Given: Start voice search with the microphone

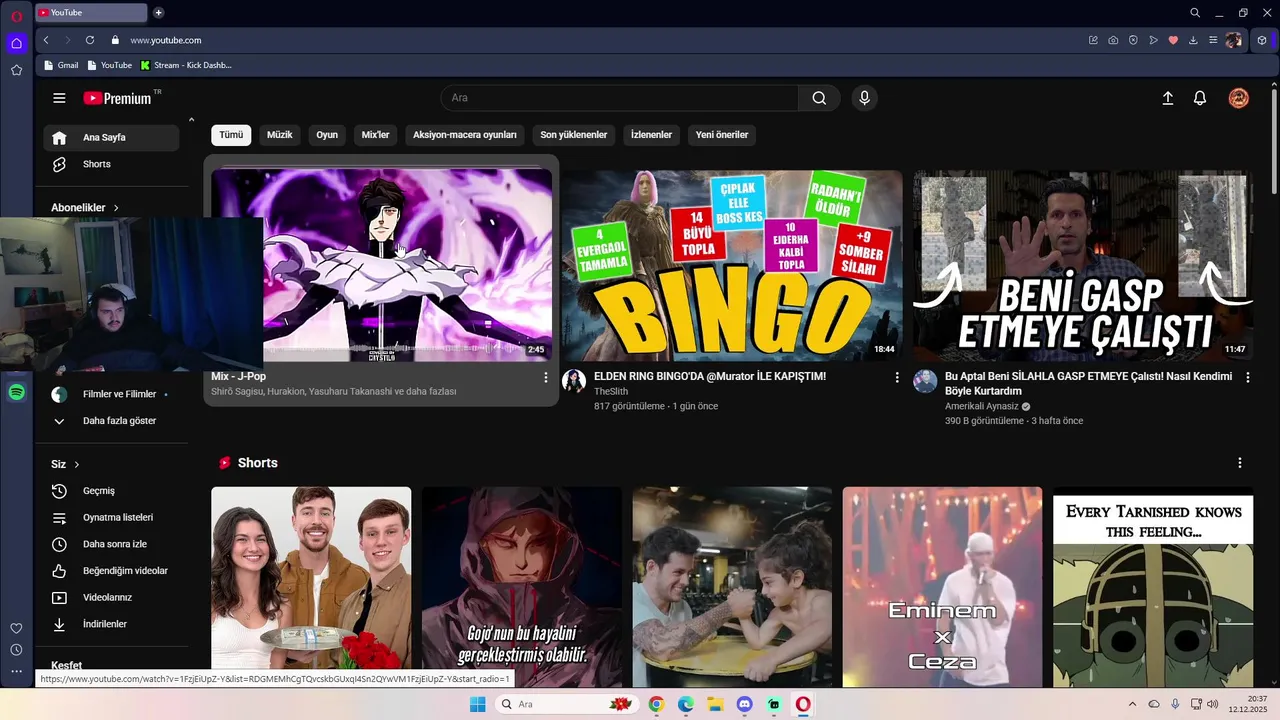Looking at the screenshot, I should (x=864, y=98).
